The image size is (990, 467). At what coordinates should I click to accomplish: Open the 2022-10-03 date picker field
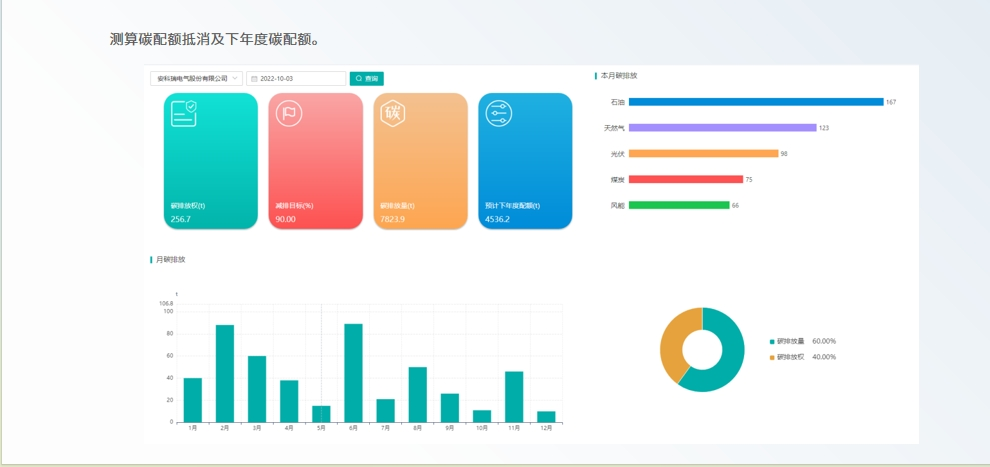tap(300, 78)
